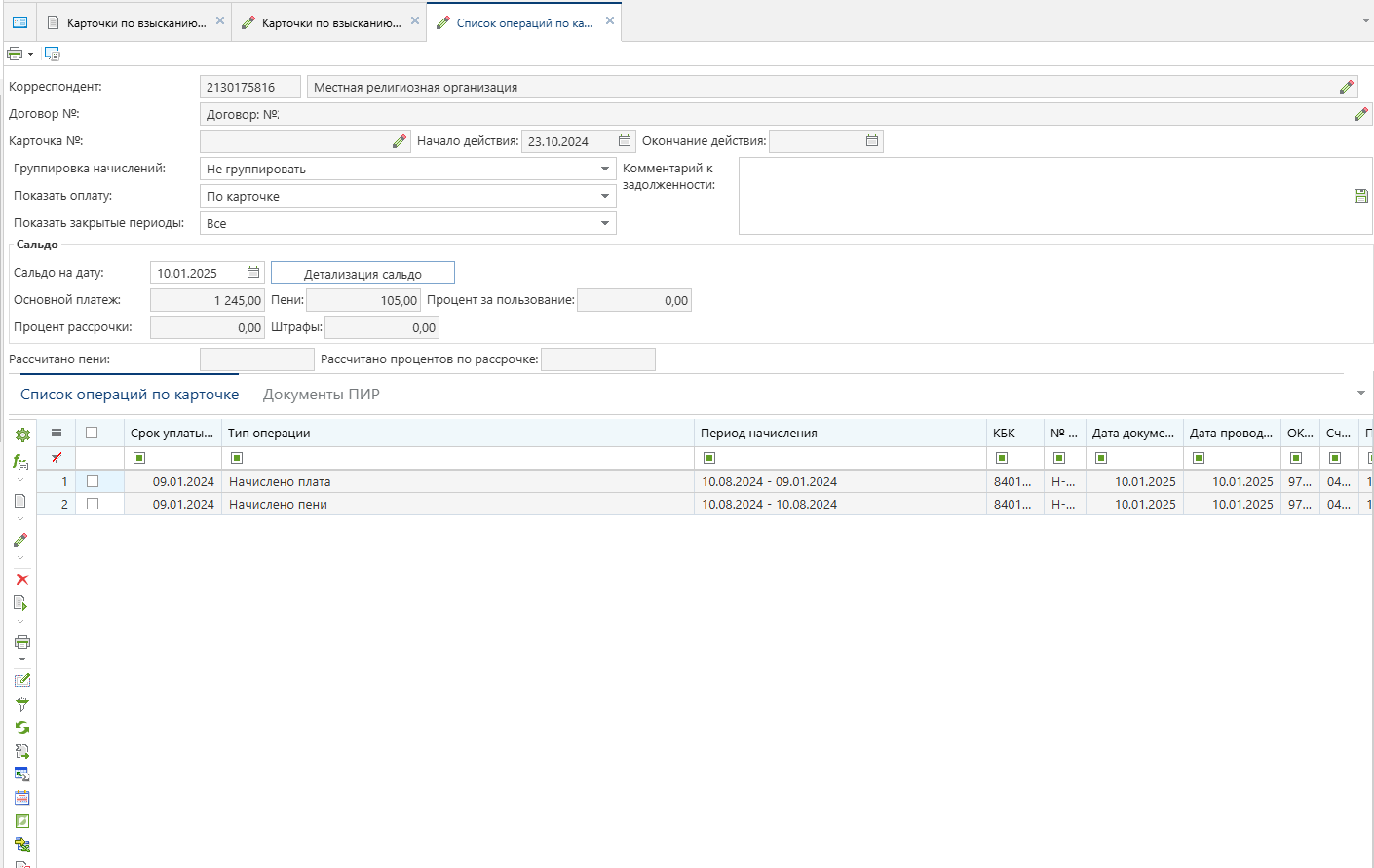
Task: Toggle the filter marker under КБК column
Action: pyautogui.click(x=1002, y=458)
